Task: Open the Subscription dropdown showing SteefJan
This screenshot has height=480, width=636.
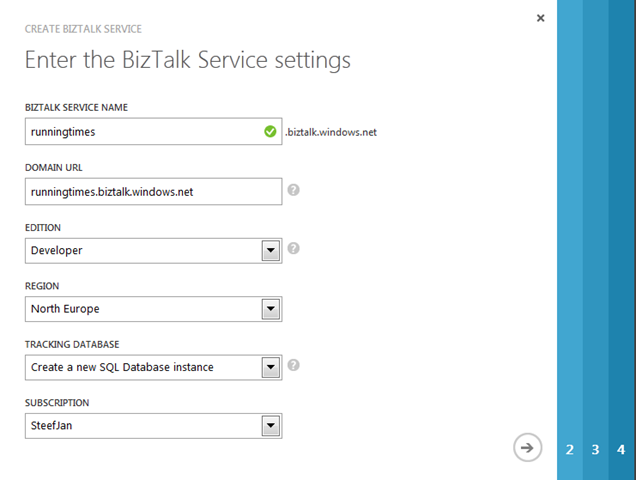Action: point(153,426)
